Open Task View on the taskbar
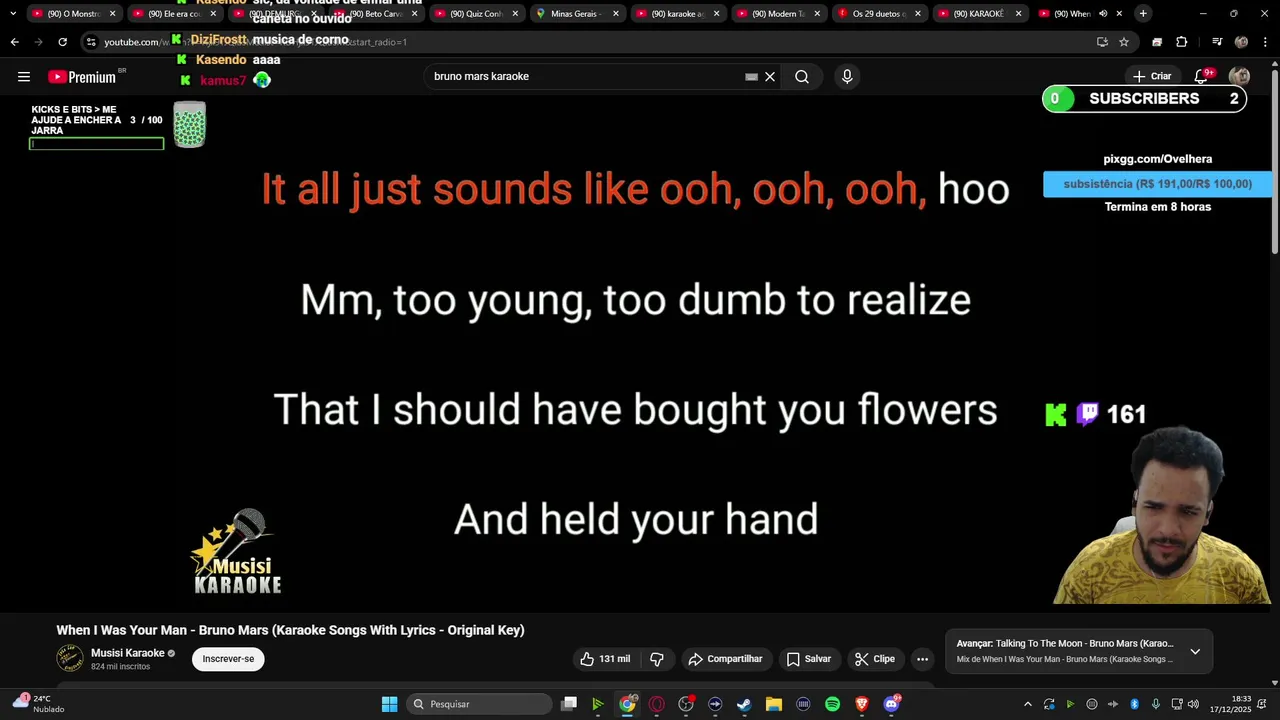Image resolution: width=1280 pixels, height=720 pixels. (569, 704)
